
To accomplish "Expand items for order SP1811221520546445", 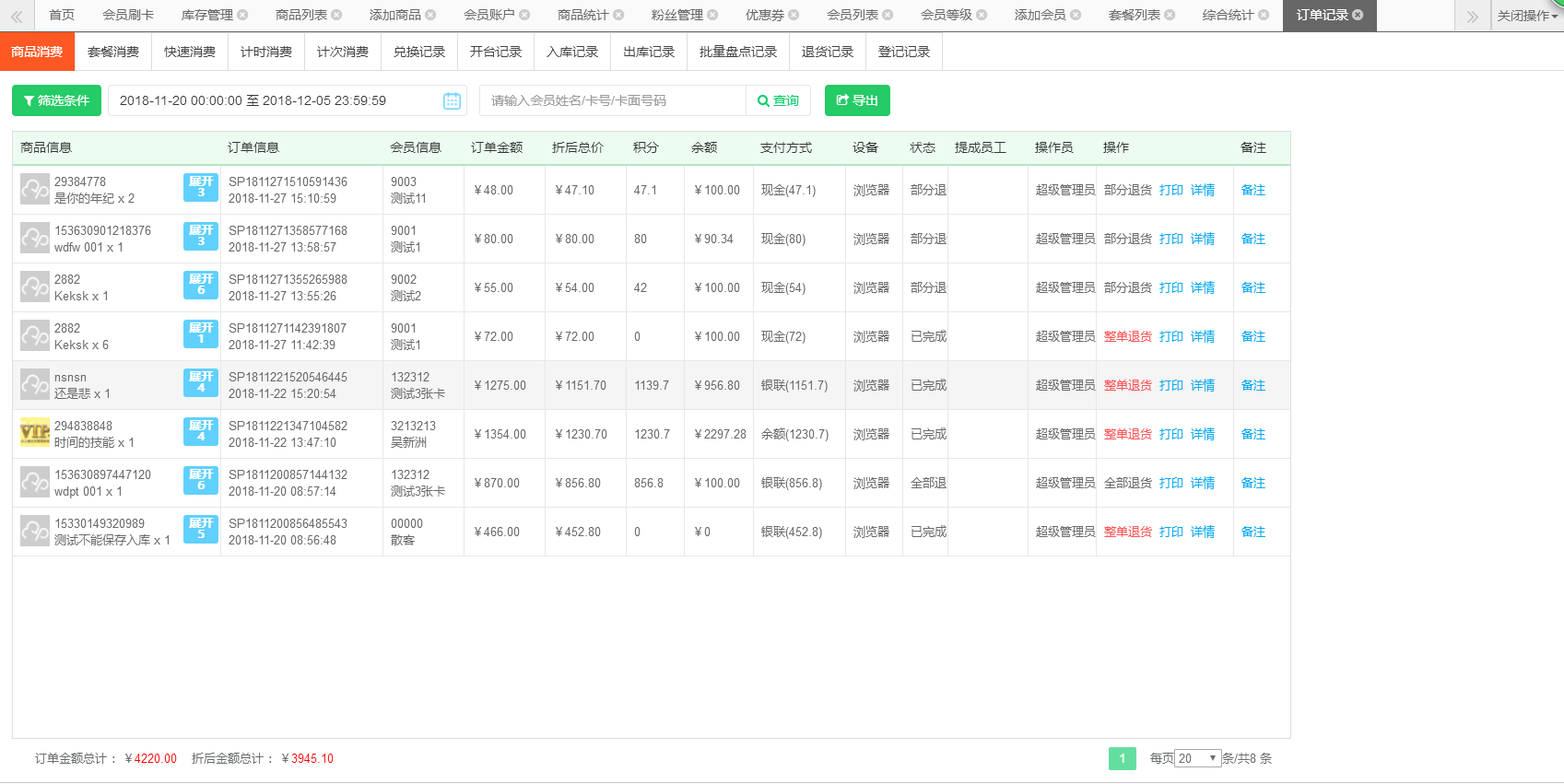I will coord(201,382).
